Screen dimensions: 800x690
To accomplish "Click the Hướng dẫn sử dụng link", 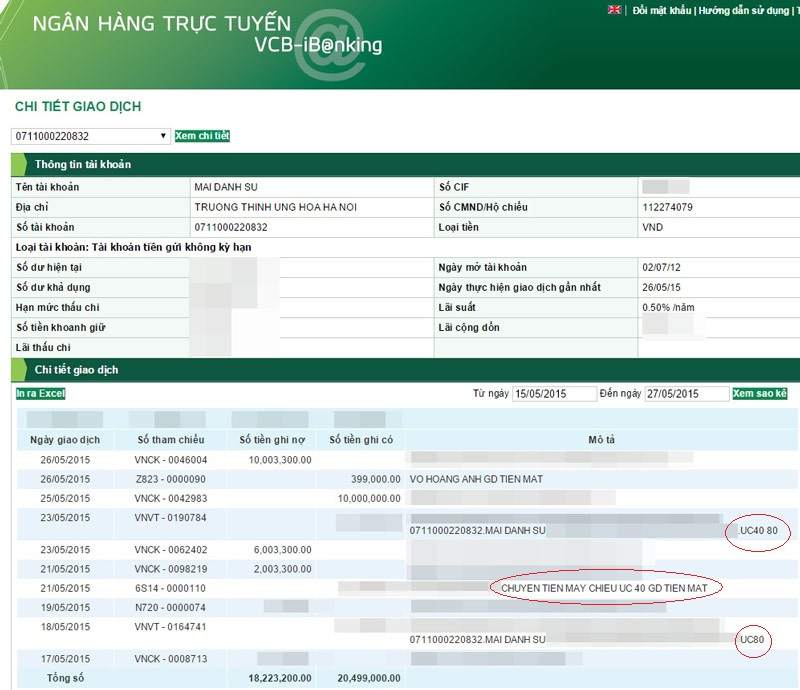I will pos(743,10).
